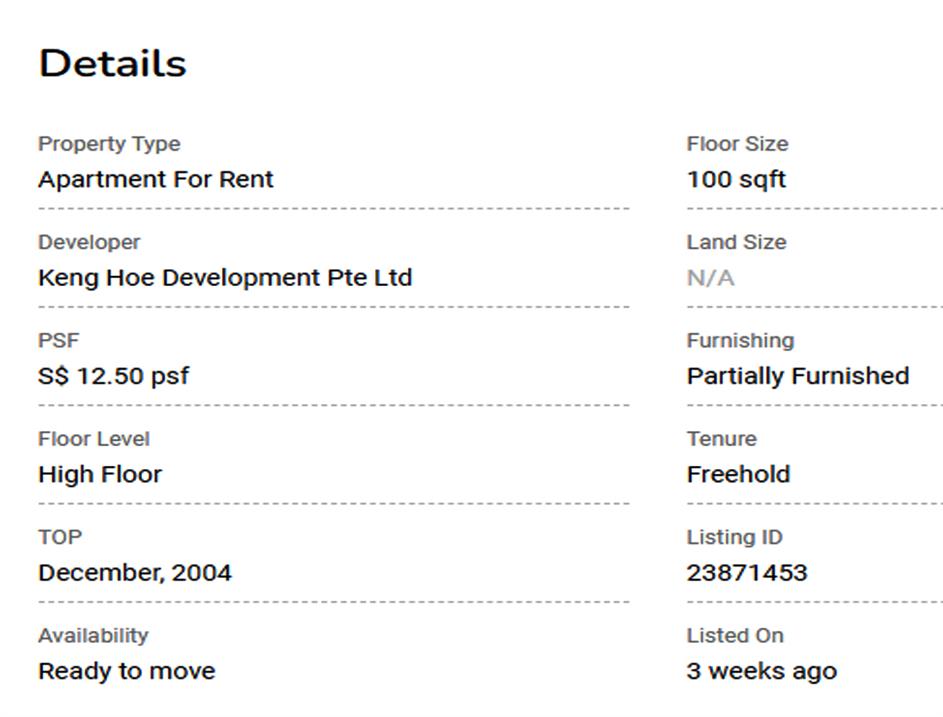This screenshot has width=943, height=717.
Task: Click the Furnishing label
Action: pyautogui.click(x=740, y=340)
